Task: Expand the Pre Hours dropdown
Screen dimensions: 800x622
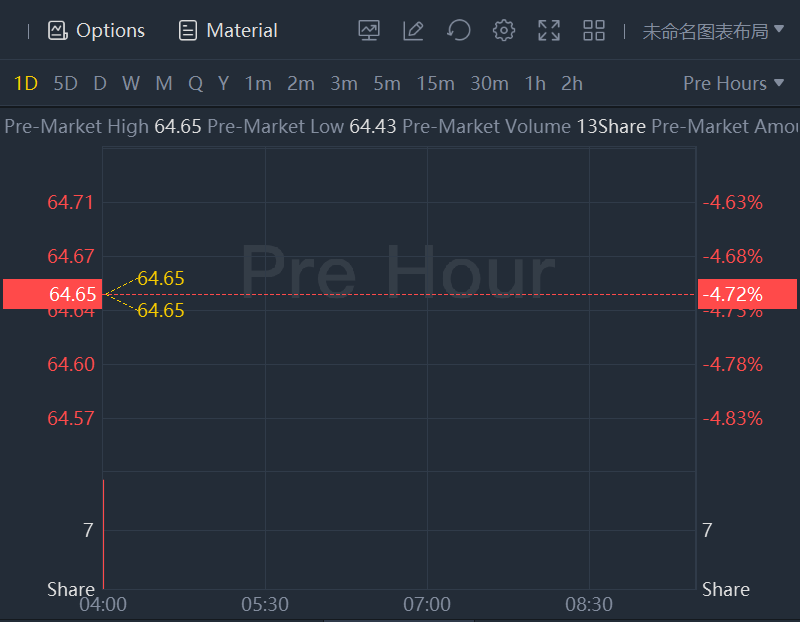Action: click(733, 83)
